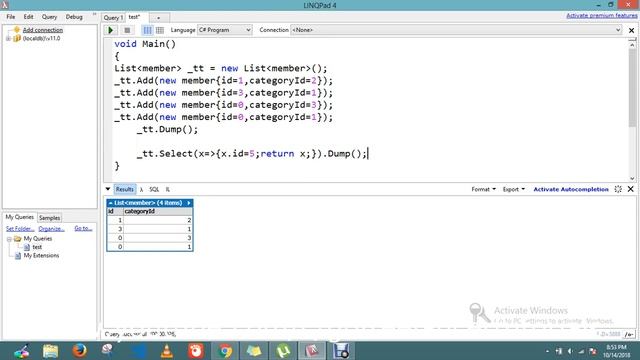Image resolution: width=640 pixels, height=360 pixels.
Task: Open VLC media player from the taskbar
Action: pyautogui.click(x=167, y=351)
